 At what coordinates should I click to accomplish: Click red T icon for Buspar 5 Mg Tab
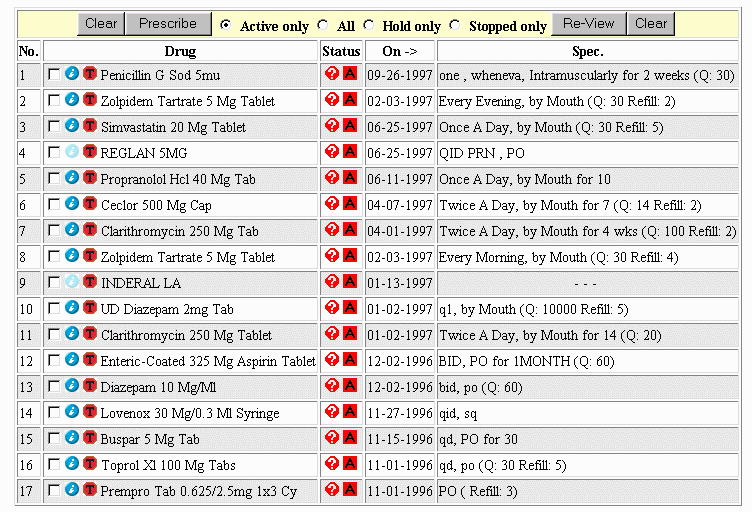point(90,438)
